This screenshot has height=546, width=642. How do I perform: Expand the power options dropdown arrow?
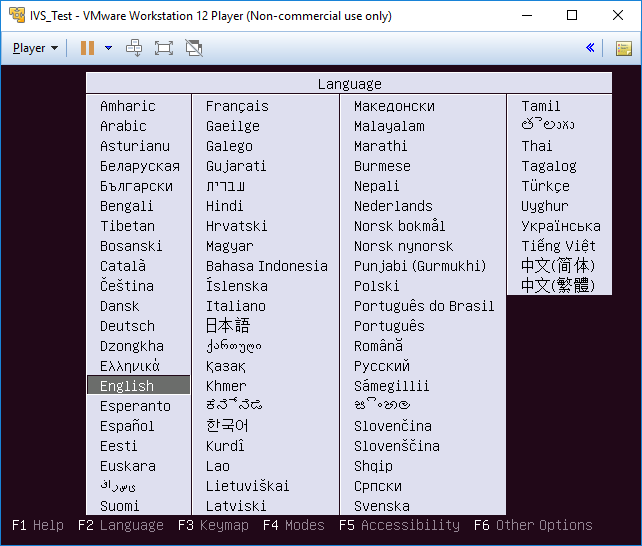pyautogui.click(x=109, y=48)
